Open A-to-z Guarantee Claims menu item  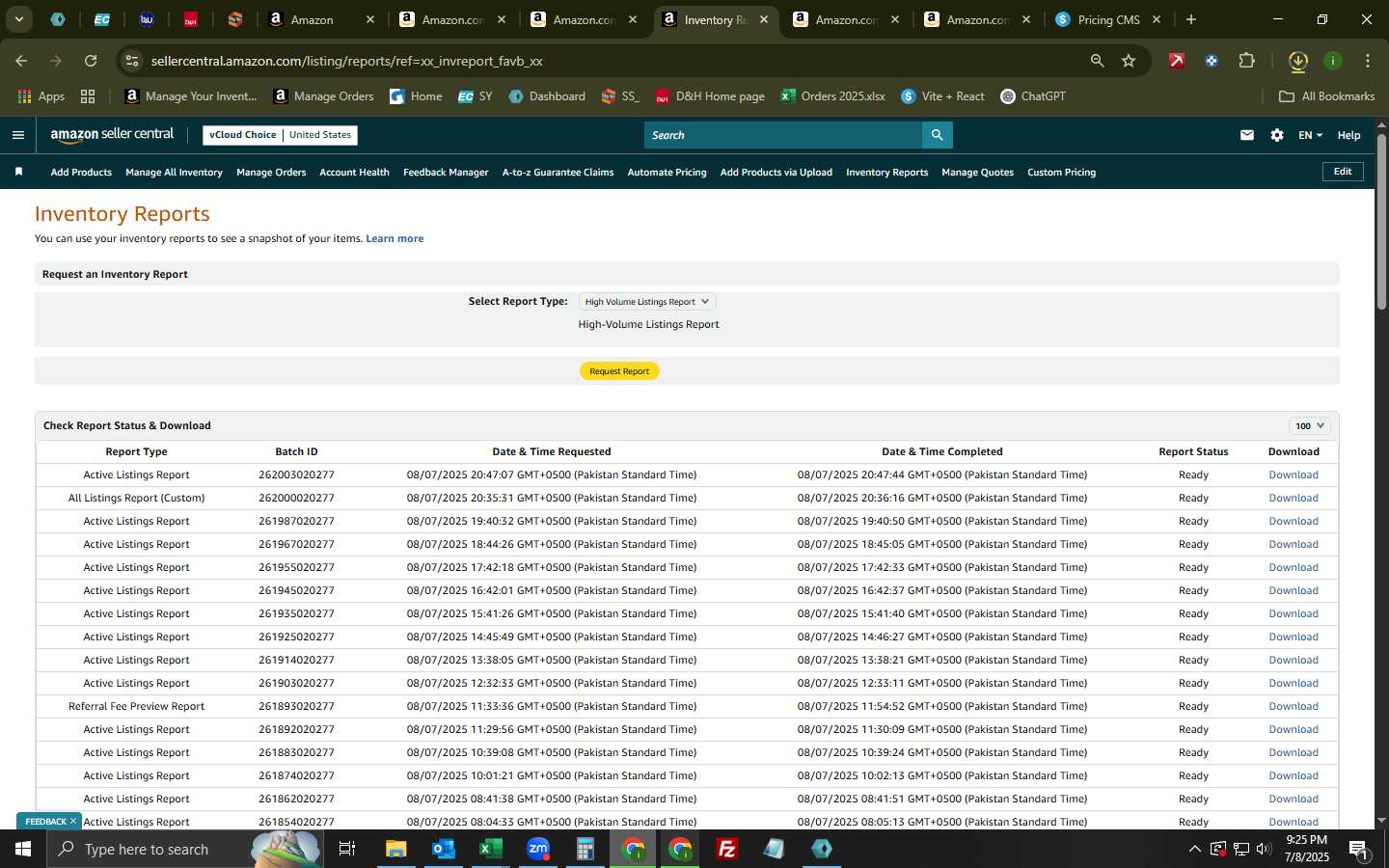tap(558, 173)
